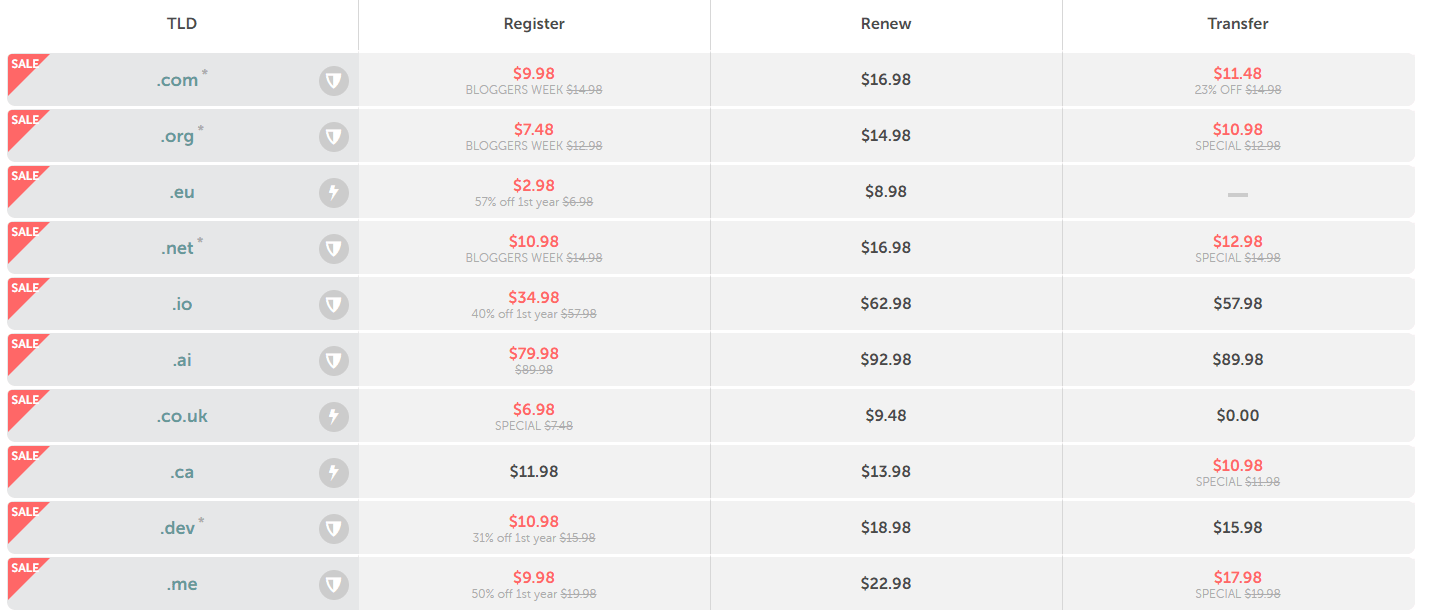Click the lightning bolt icon in the .ca row

(334, 472)
